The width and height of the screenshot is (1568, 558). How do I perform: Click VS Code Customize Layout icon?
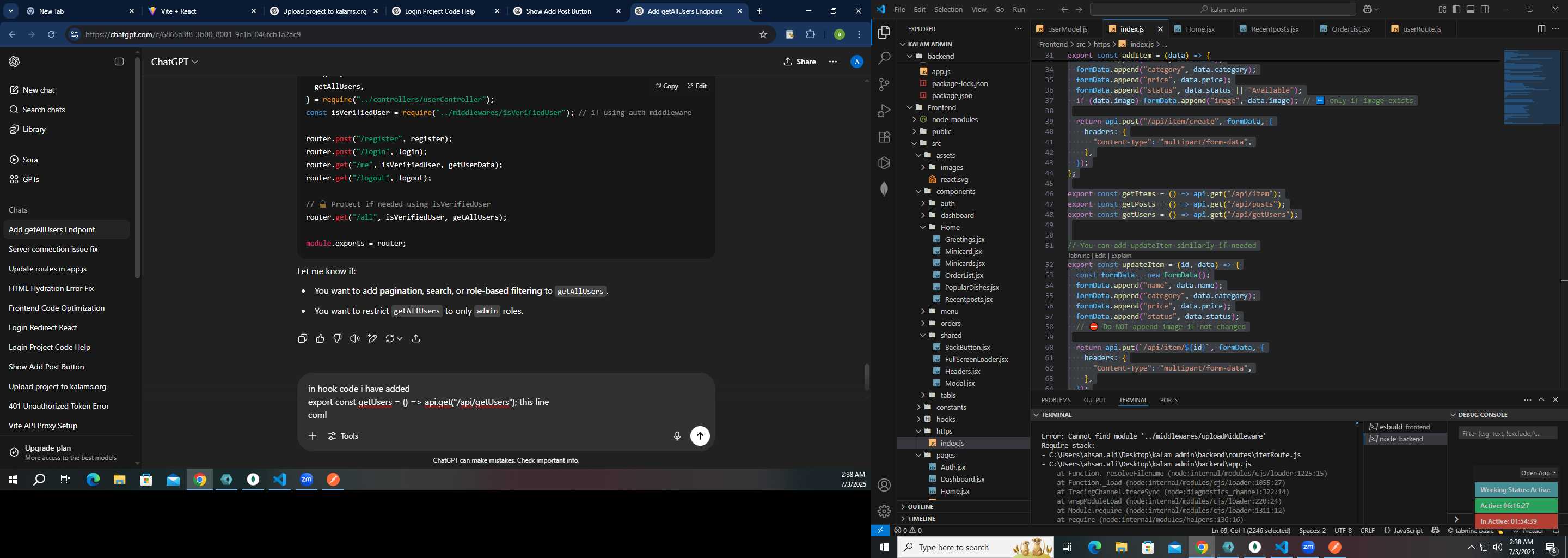point(1442,9)
